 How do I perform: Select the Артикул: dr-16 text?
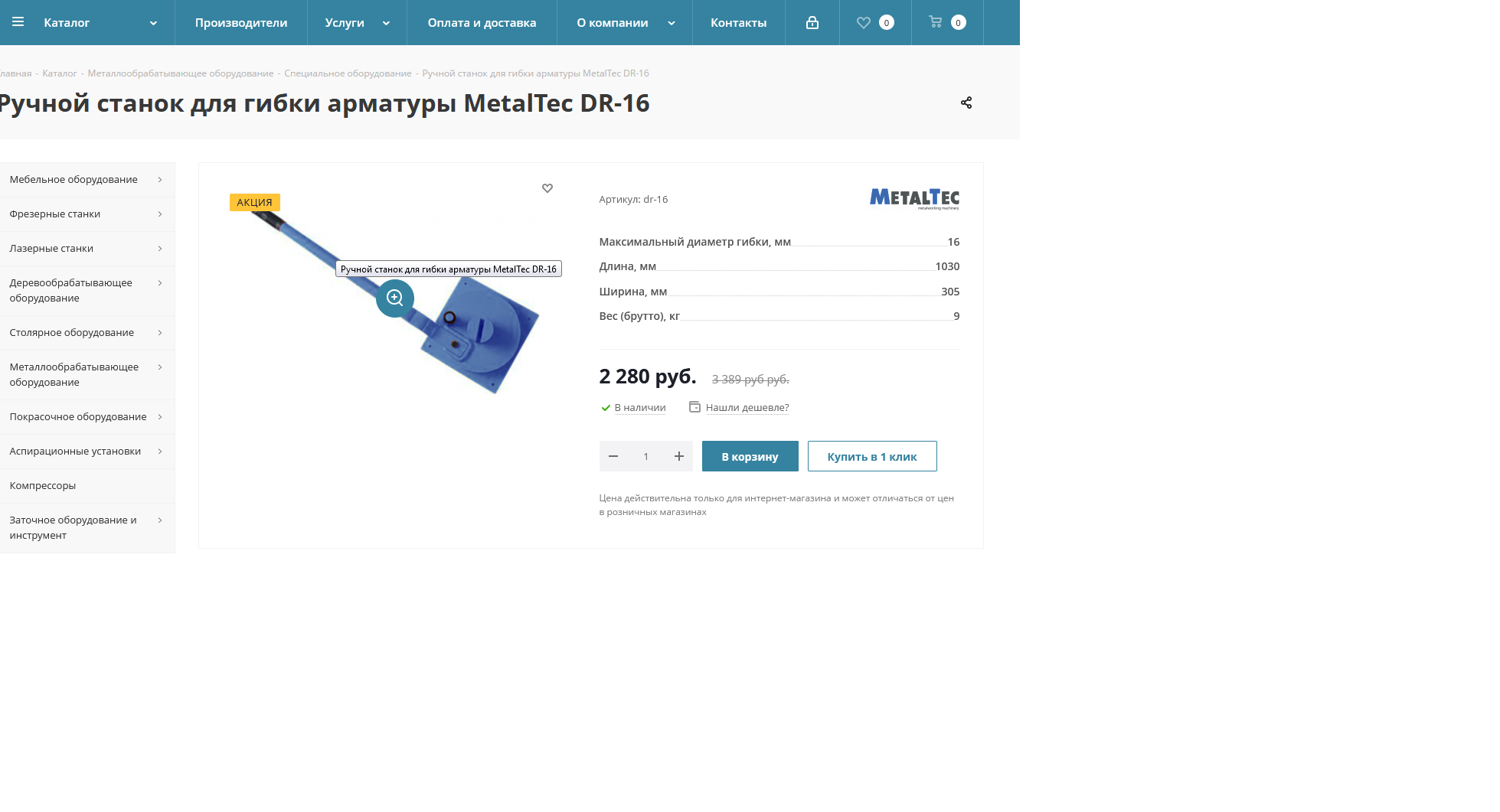tap(633, 200)
